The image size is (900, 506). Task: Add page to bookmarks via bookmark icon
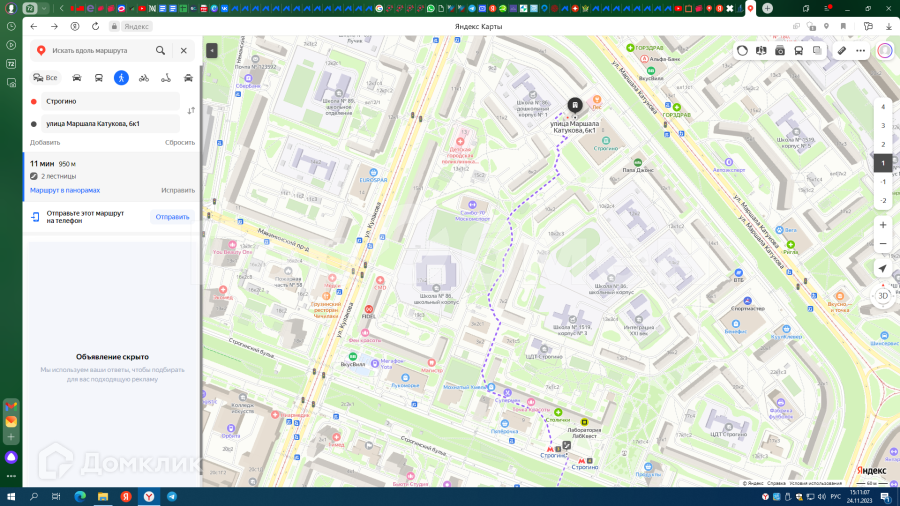pyautogui.click(x=843, y=26)
